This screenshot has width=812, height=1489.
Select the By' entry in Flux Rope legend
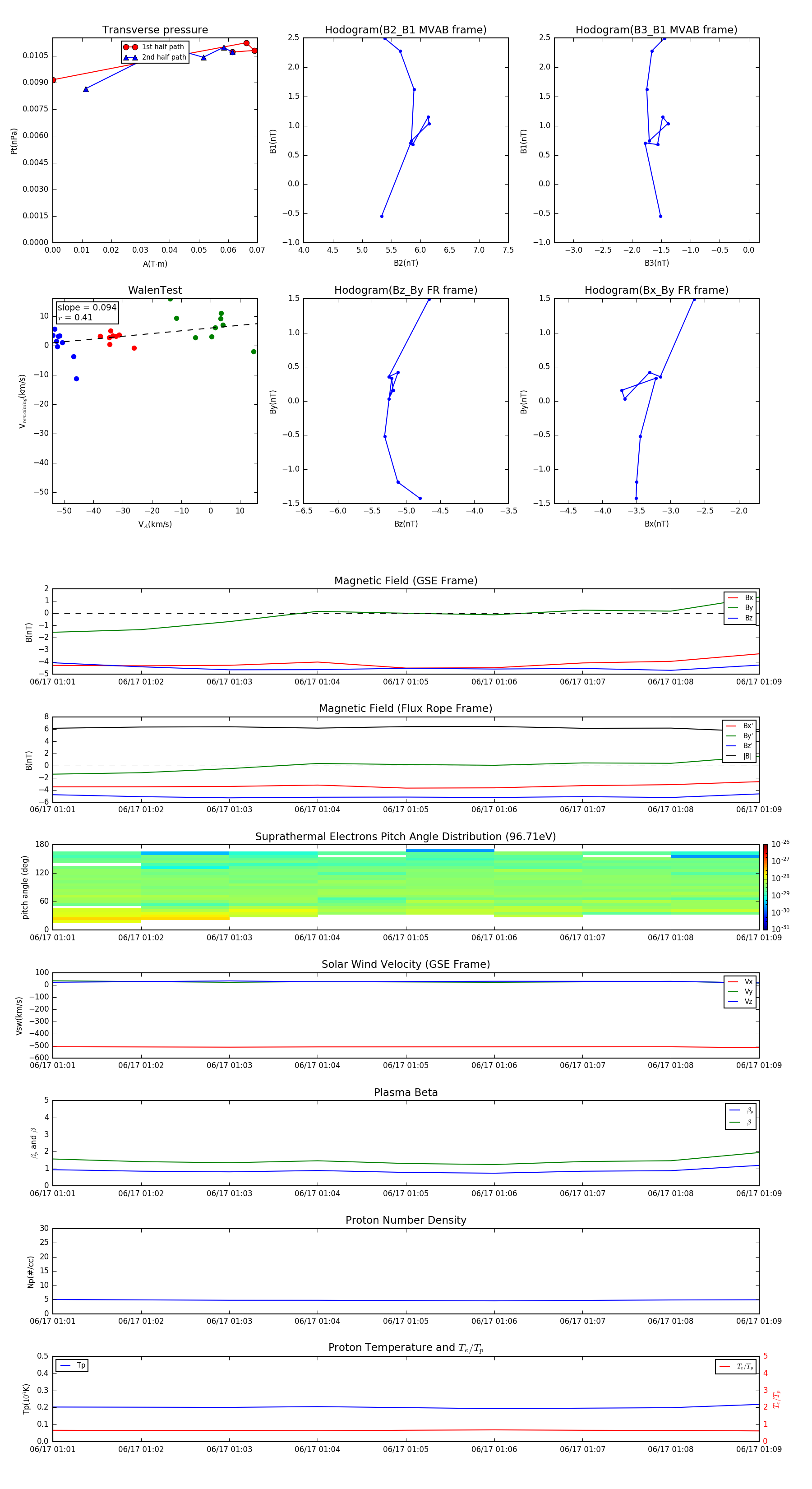point(740,736)
